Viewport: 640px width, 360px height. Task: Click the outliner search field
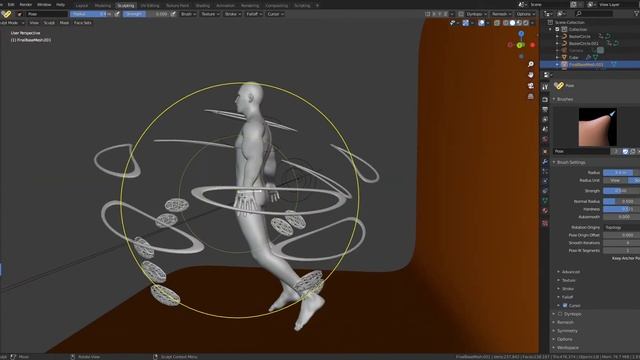pos(593,13)
